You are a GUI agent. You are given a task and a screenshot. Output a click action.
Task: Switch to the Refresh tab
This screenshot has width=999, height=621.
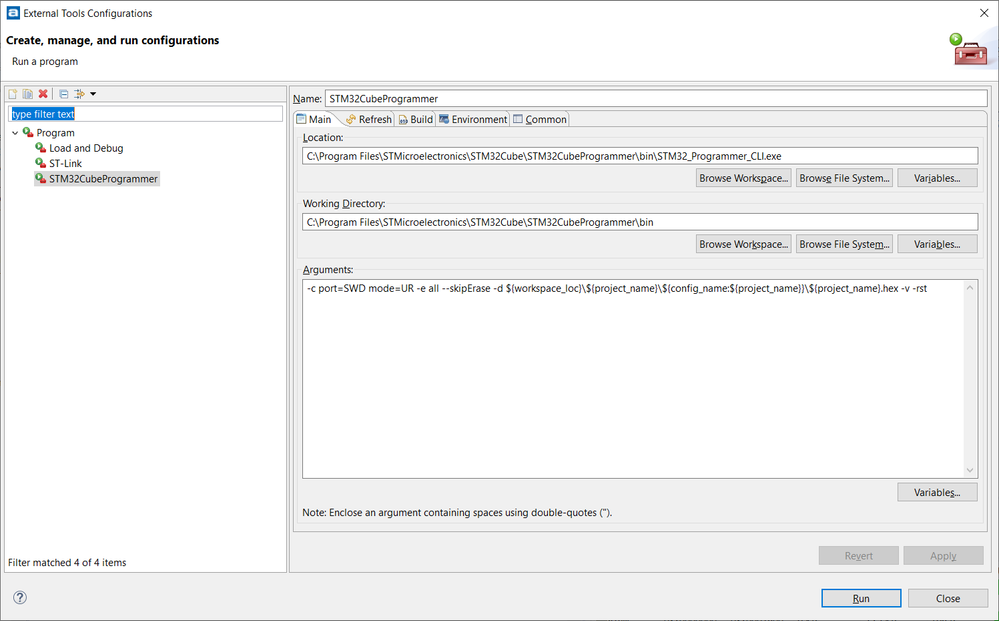(369, 119)
